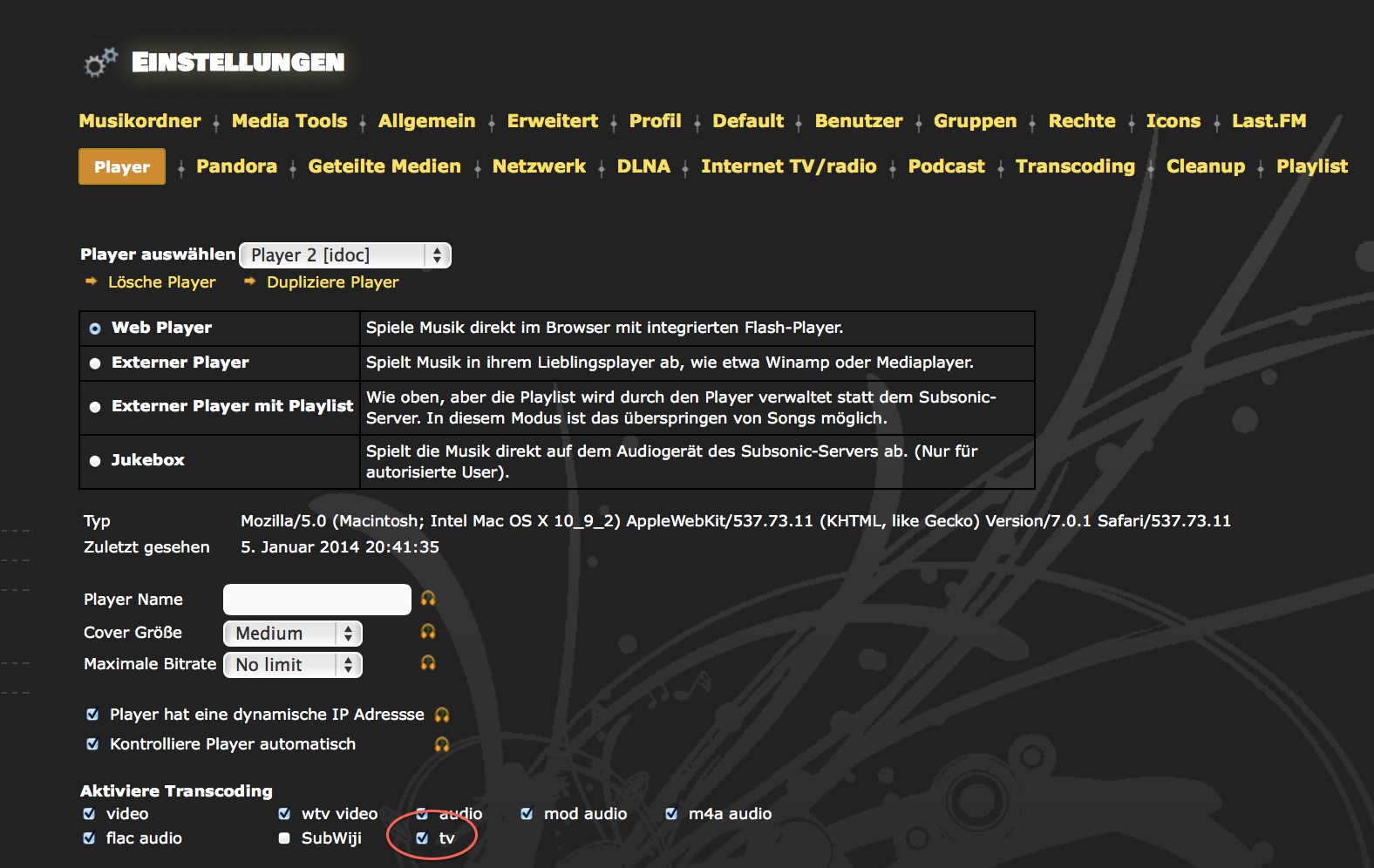
Task: Click the gear icon beside Einstellungen heading
Action: pyautogui.click(x=100, y=63)
